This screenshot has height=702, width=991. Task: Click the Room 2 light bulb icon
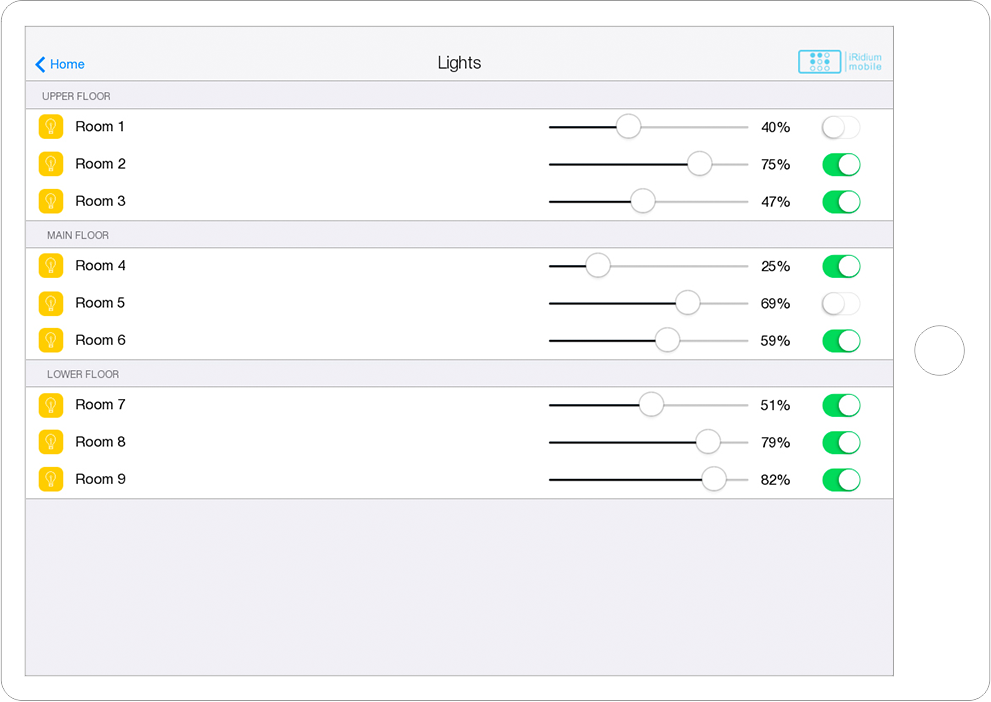pyautogui.click(x=51, y=164)
